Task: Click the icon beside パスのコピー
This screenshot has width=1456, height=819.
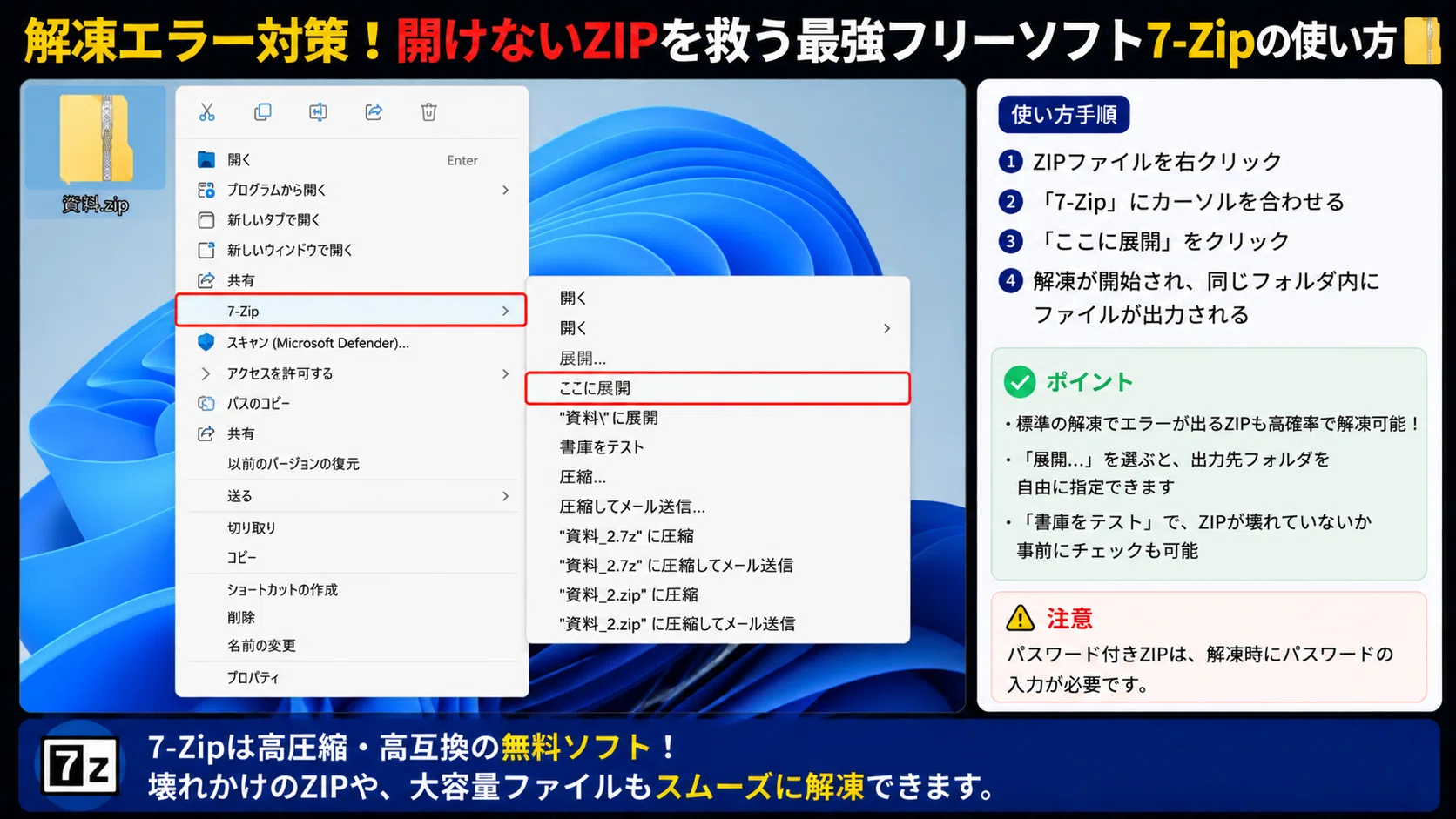Action: [206, 403]
